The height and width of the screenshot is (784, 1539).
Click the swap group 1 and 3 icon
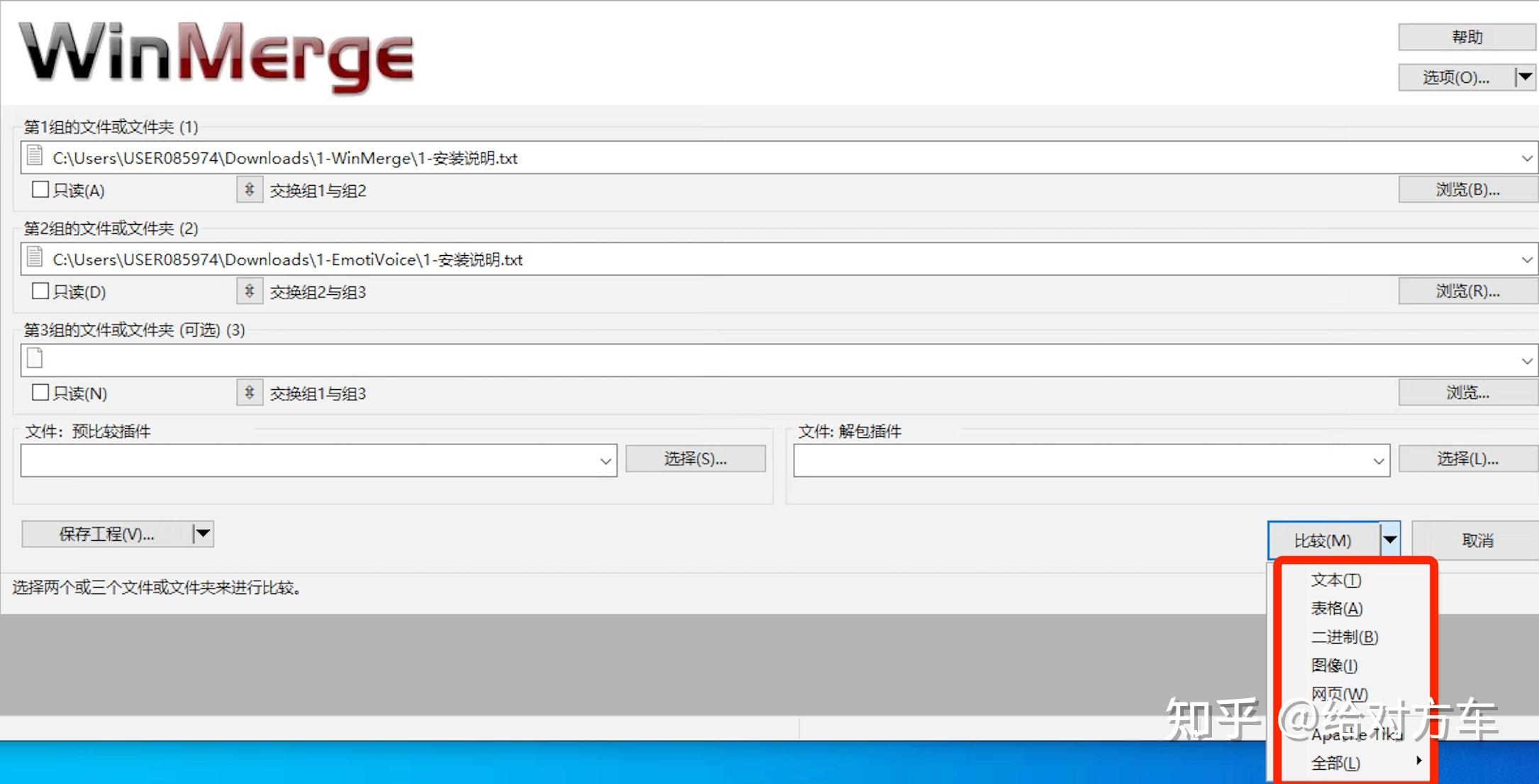(249, 392)
